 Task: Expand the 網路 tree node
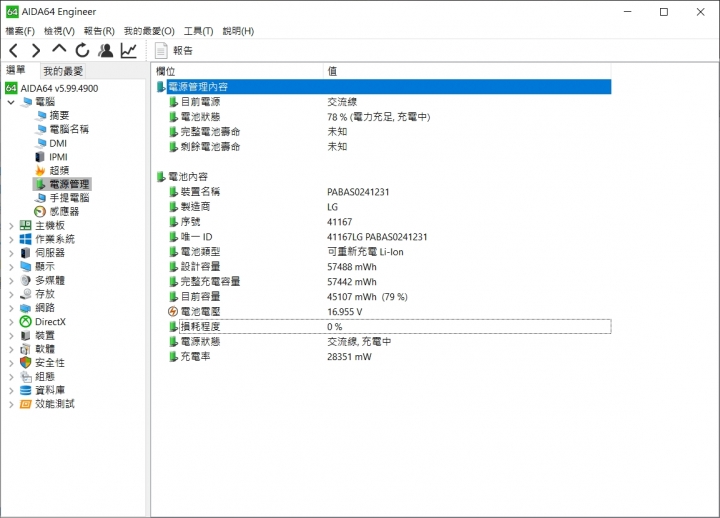11,308
